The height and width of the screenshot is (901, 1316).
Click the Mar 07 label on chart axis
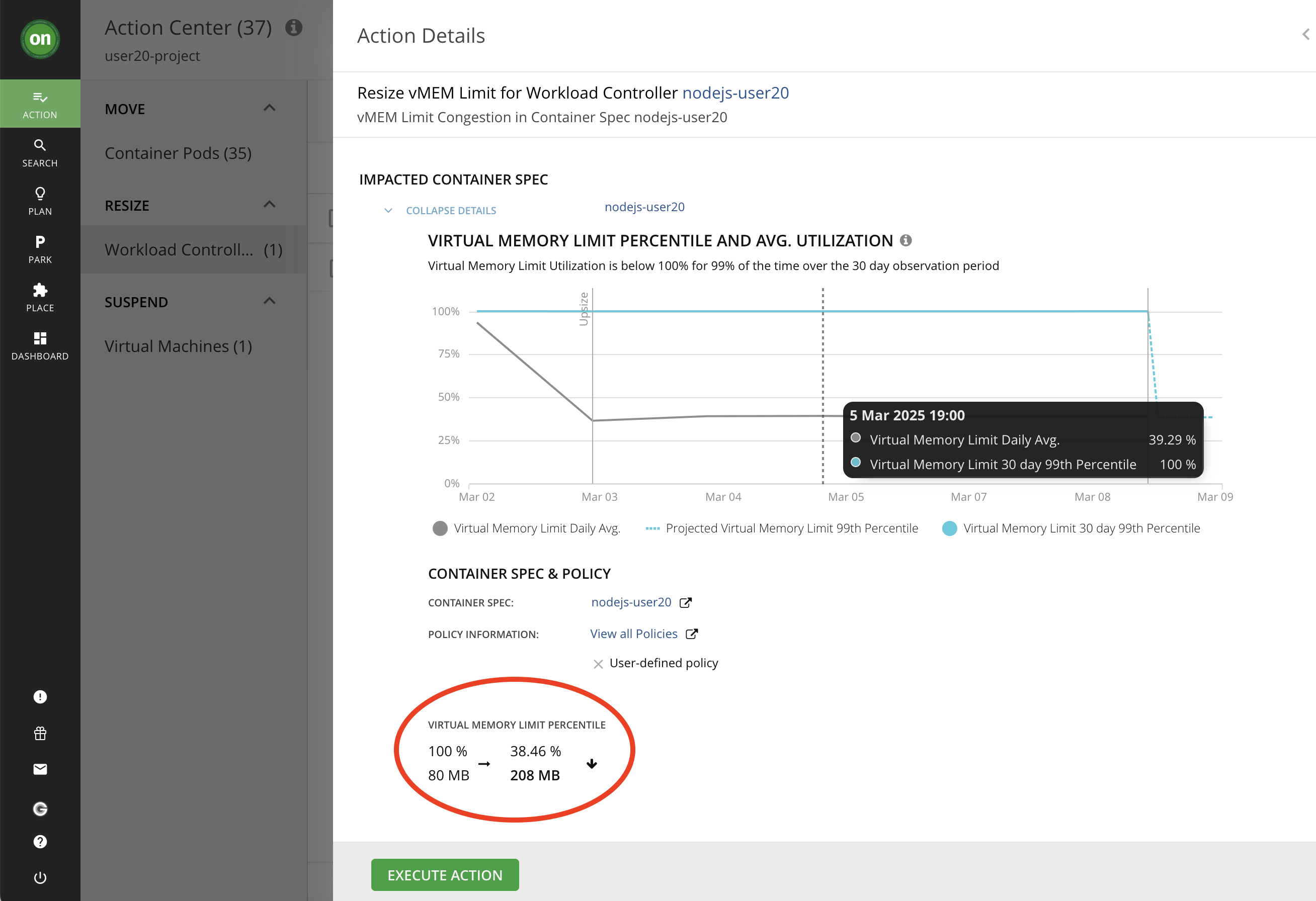968,497
